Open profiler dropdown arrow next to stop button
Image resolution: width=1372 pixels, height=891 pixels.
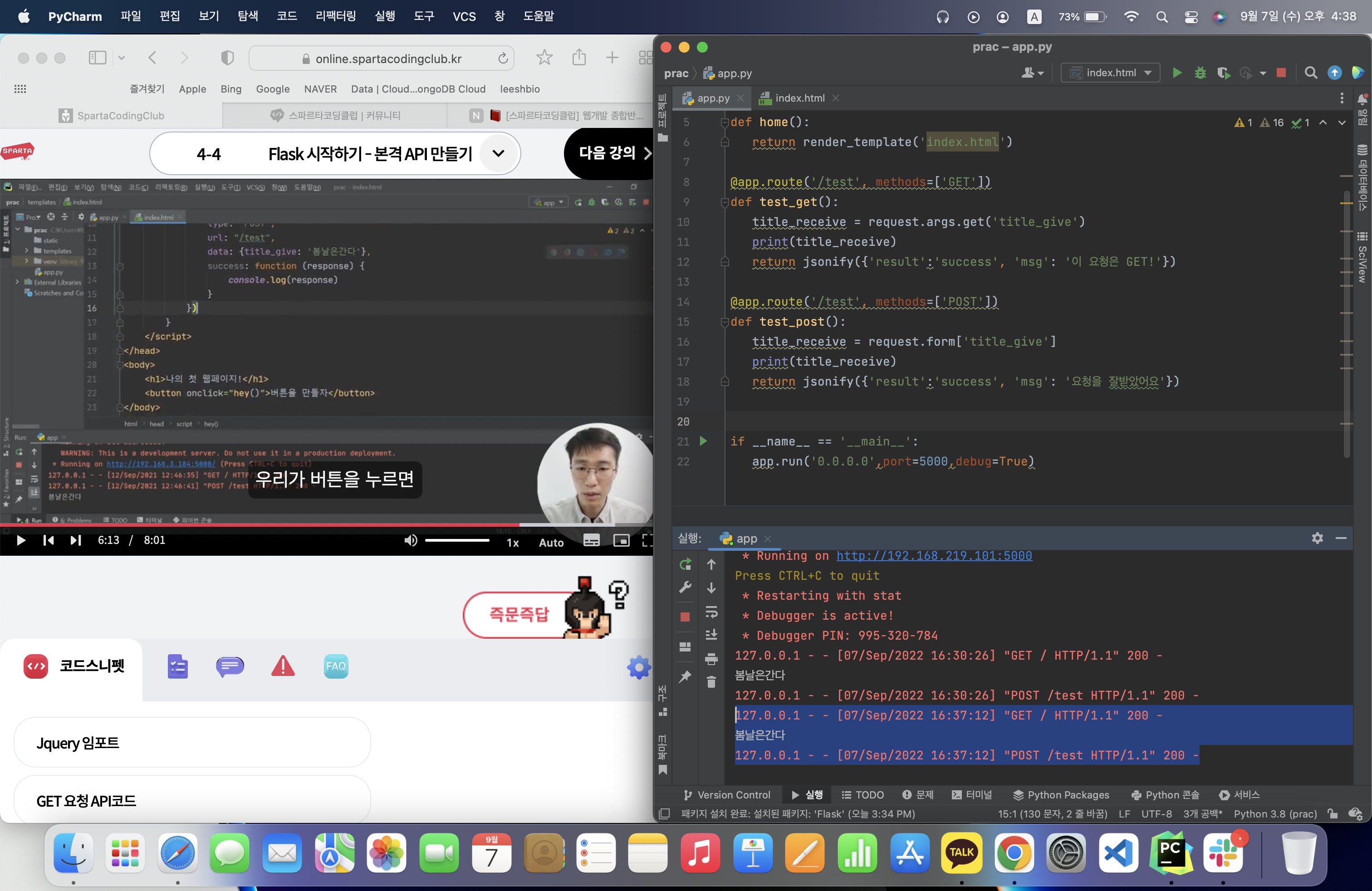click(x=1263, y=73)
